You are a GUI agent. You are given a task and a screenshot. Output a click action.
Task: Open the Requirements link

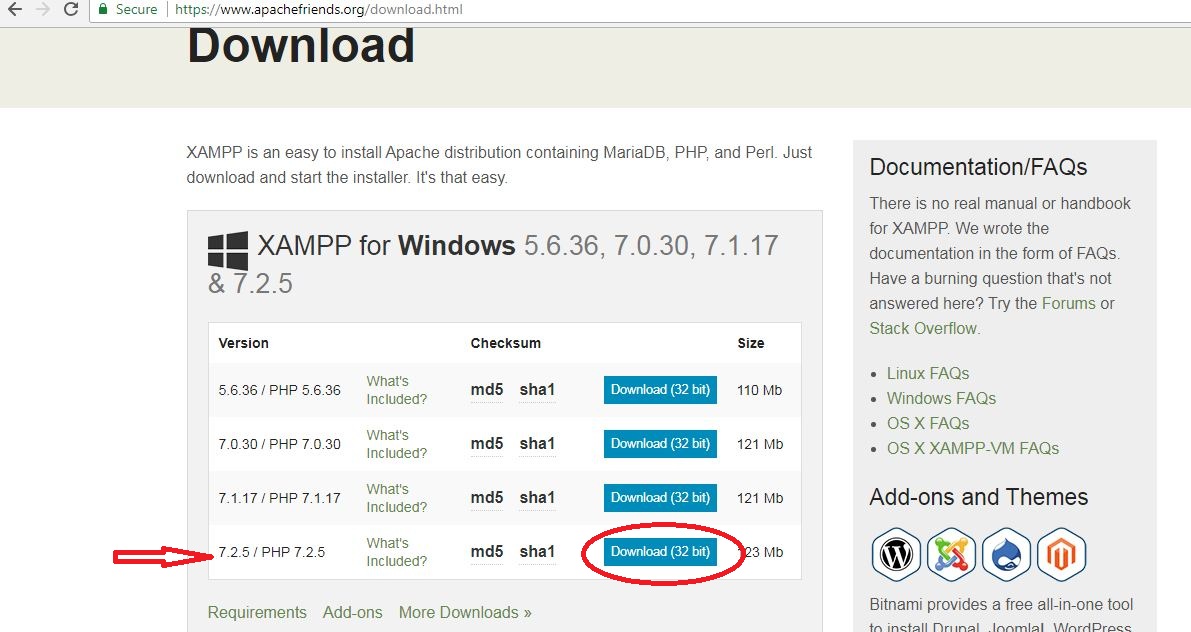pyautogui.click(x=257, y=612)
